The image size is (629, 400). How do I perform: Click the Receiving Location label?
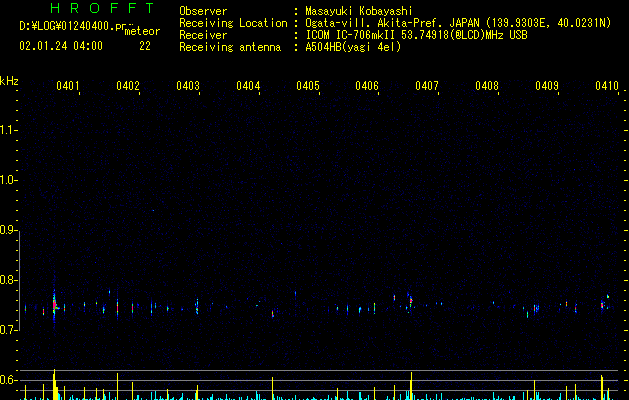click(x=233, y=23)
